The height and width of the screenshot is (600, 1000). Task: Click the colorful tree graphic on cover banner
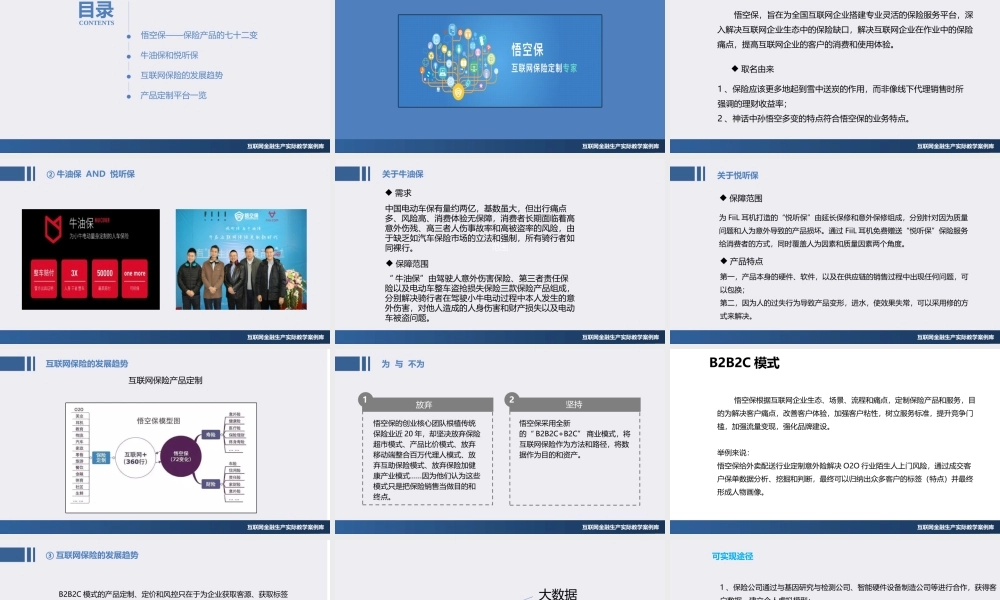(458, 61)
